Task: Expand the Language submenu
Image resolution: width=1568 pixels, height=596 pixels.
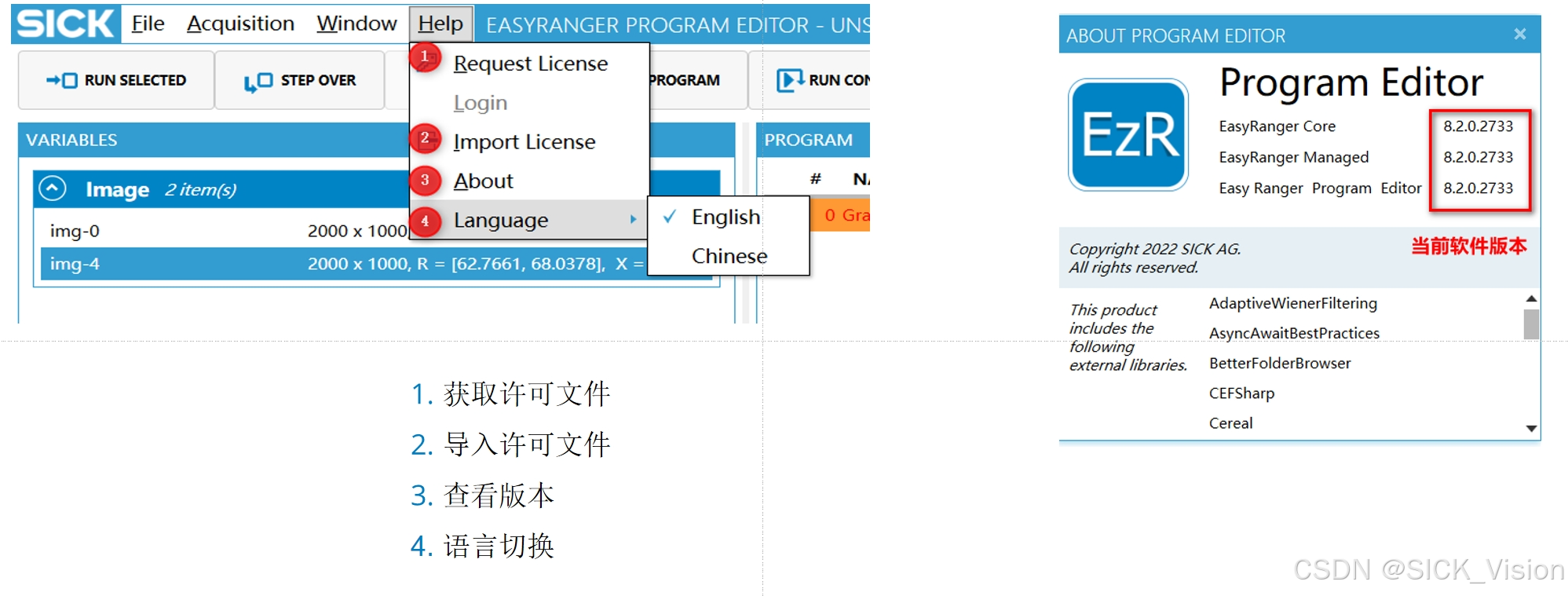Action: (x=530, y=220)
